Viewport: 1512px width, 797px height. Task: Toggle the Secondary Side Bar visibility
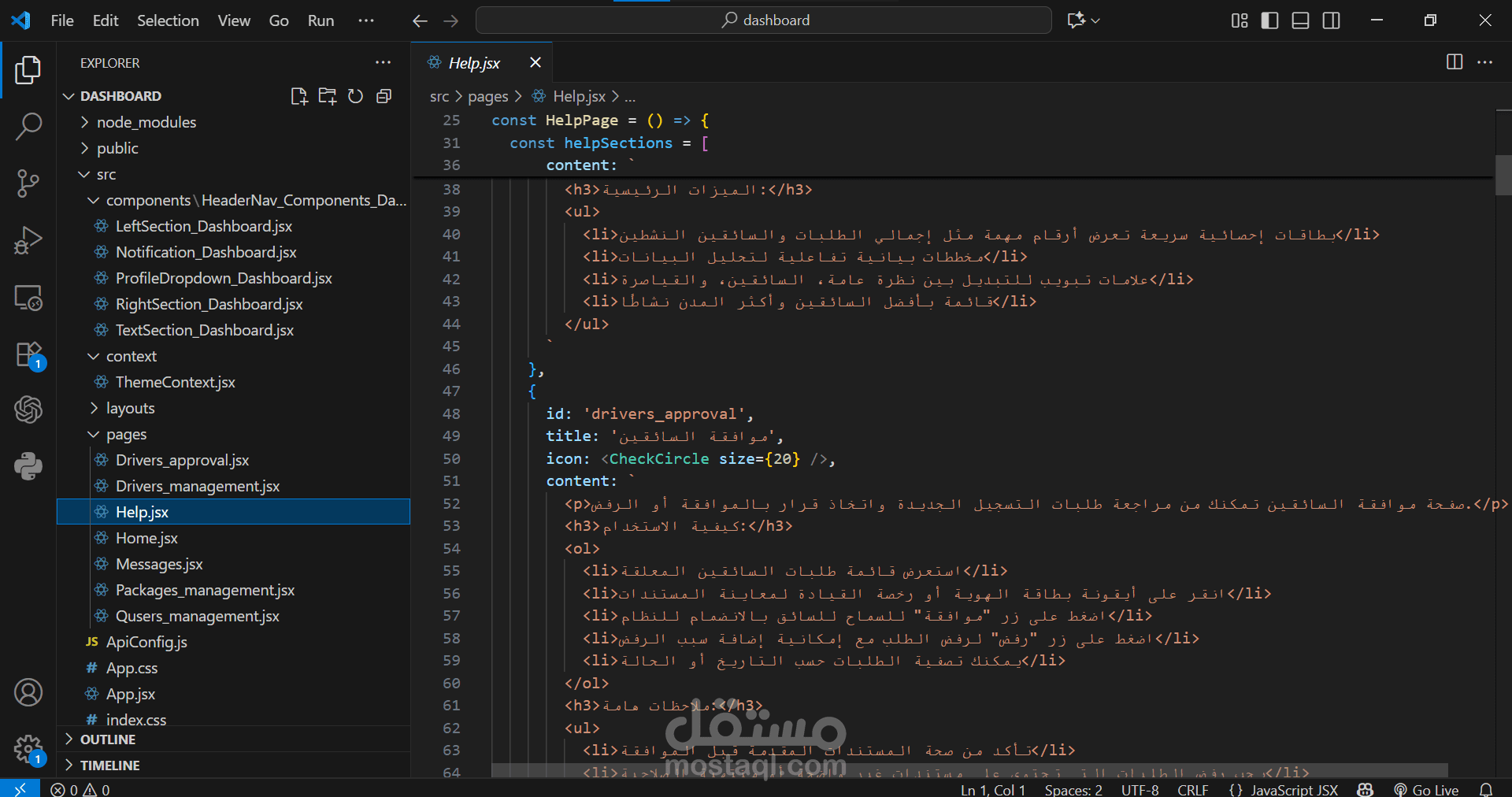(1331, 20)
